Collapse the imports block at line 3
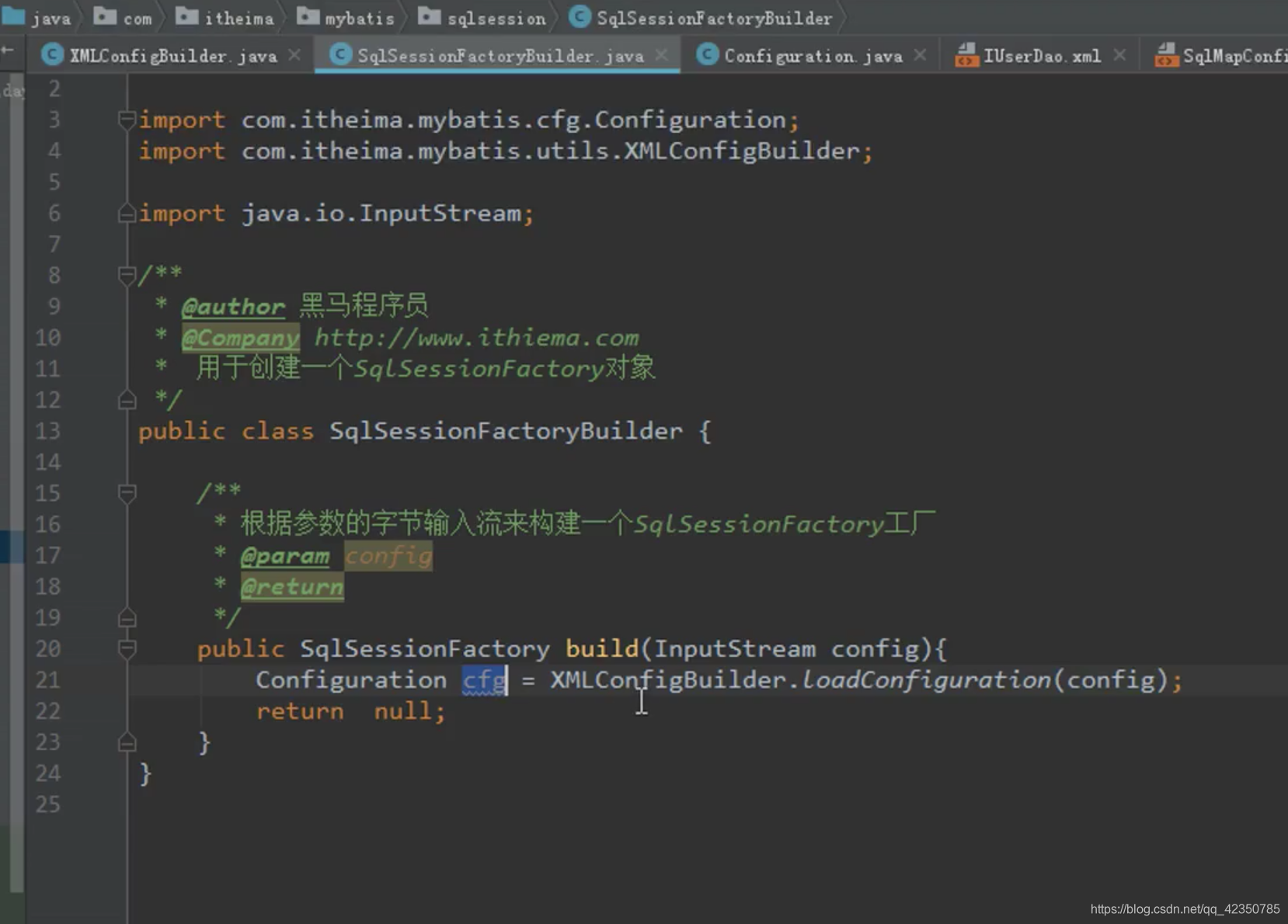Screen dimensions: 1288x924 (x=127, y=120)
